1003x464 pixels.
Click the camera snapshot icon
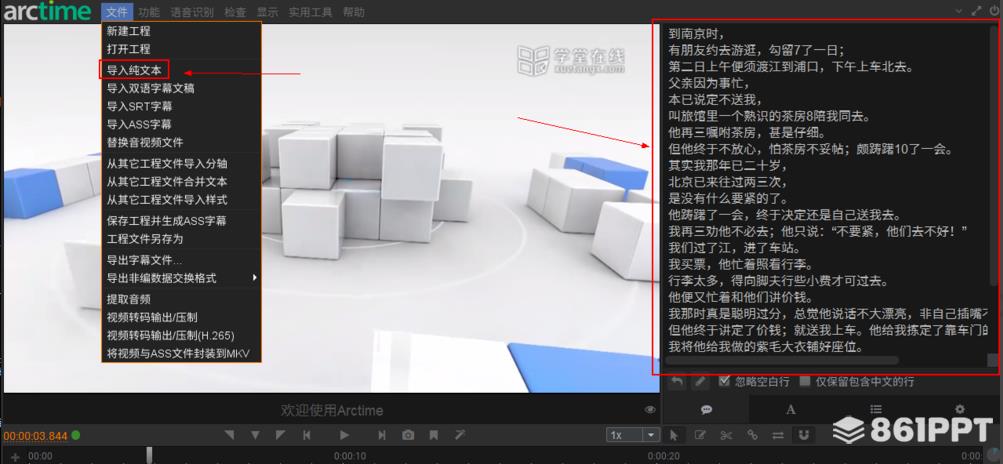click(408, 435)
